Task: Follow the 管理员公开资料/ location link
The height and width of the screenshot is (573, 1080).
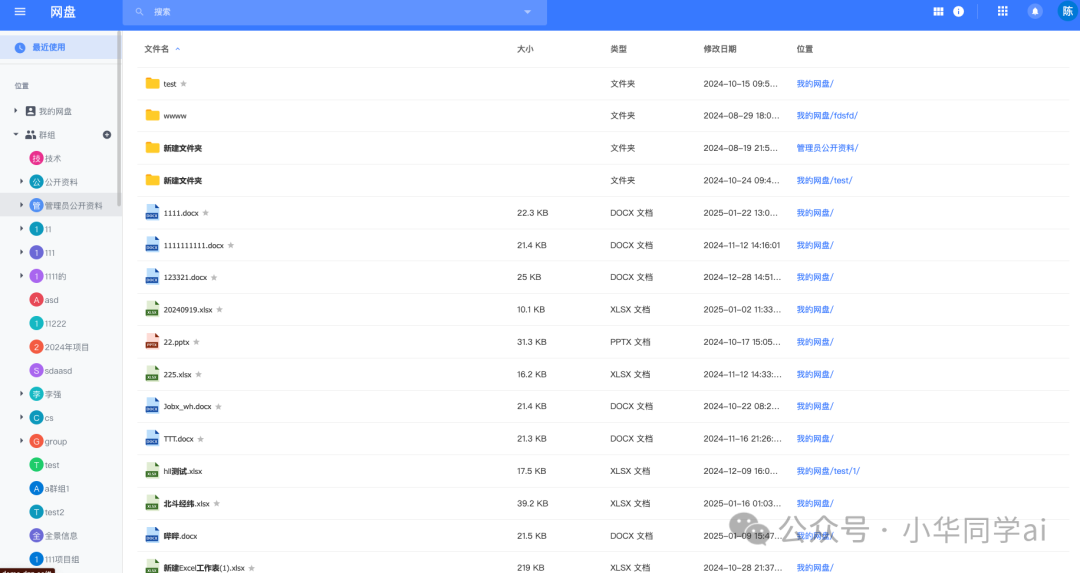Action: point(826,148)
